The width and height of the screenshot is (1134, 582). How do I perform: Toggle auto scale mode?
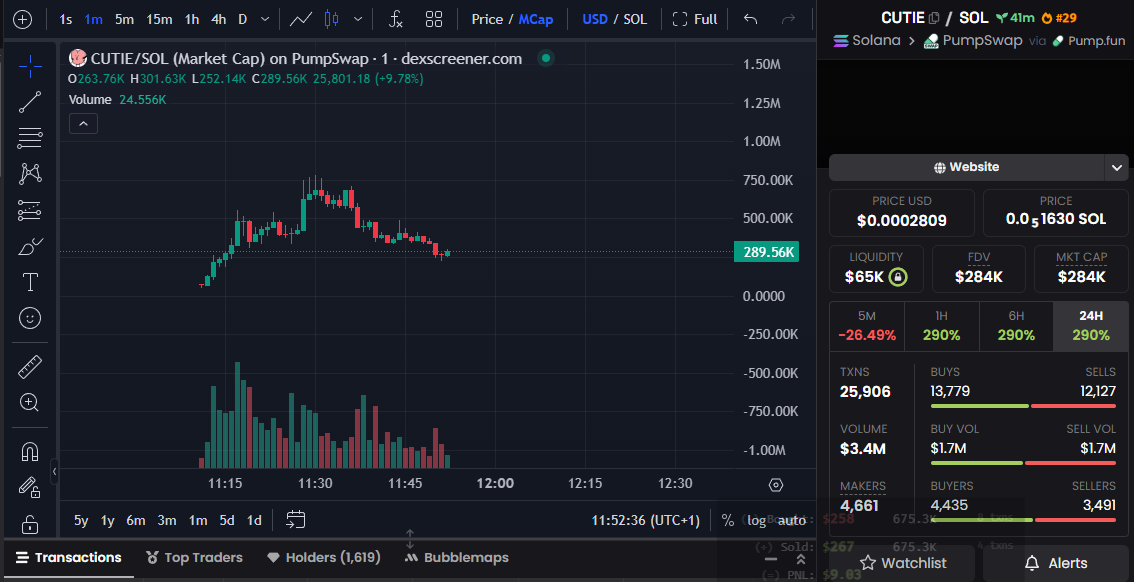792,520
